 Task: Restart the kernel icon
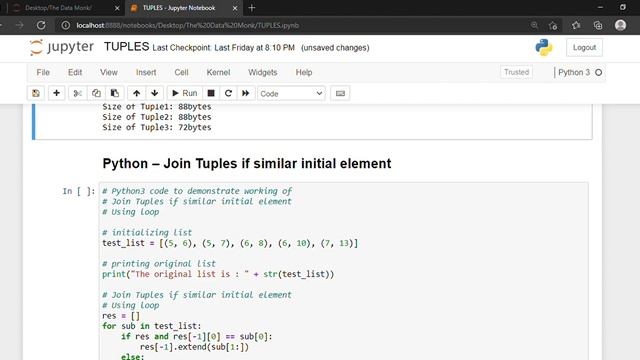[x=228, y=93]
